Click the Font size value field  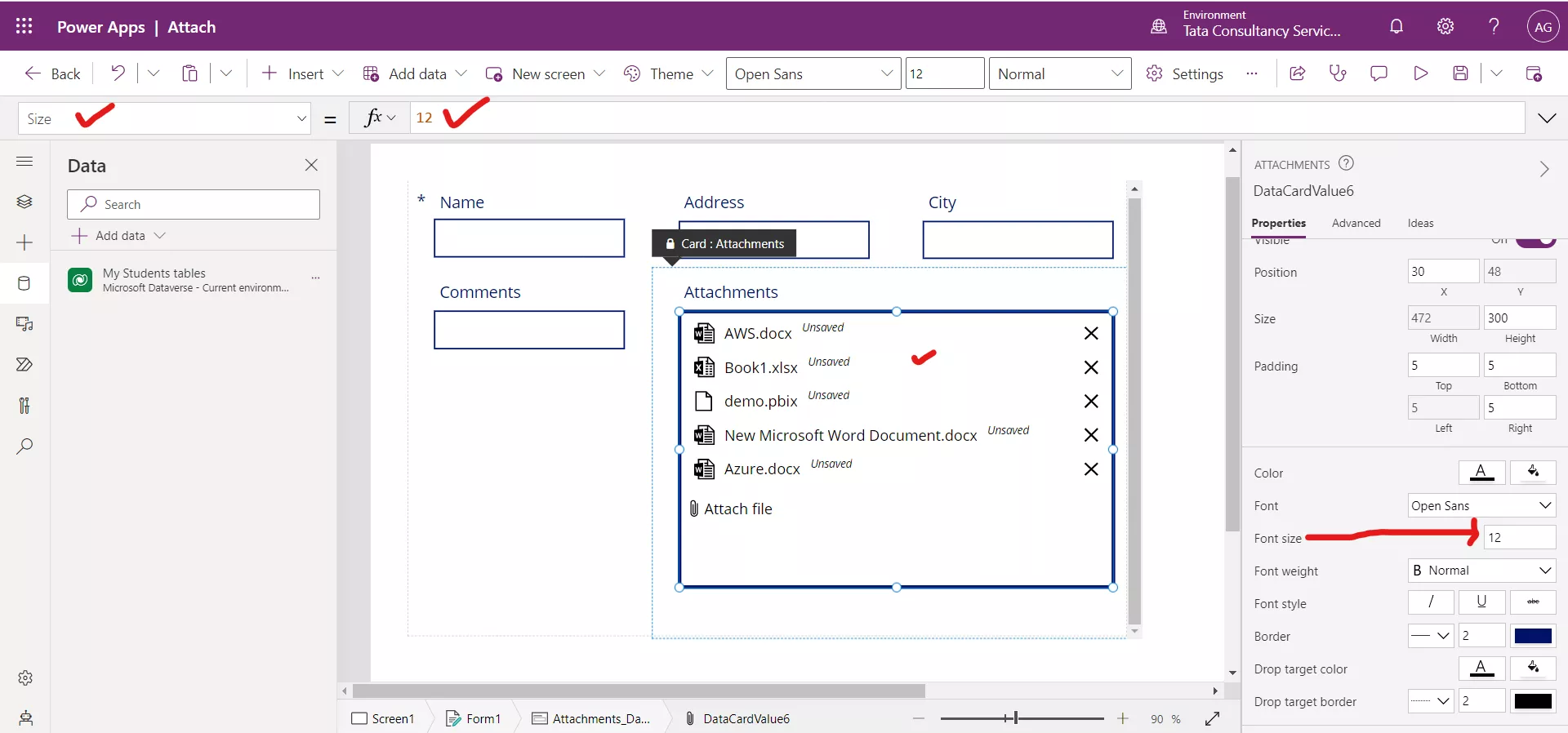[x=1520, y=537]
